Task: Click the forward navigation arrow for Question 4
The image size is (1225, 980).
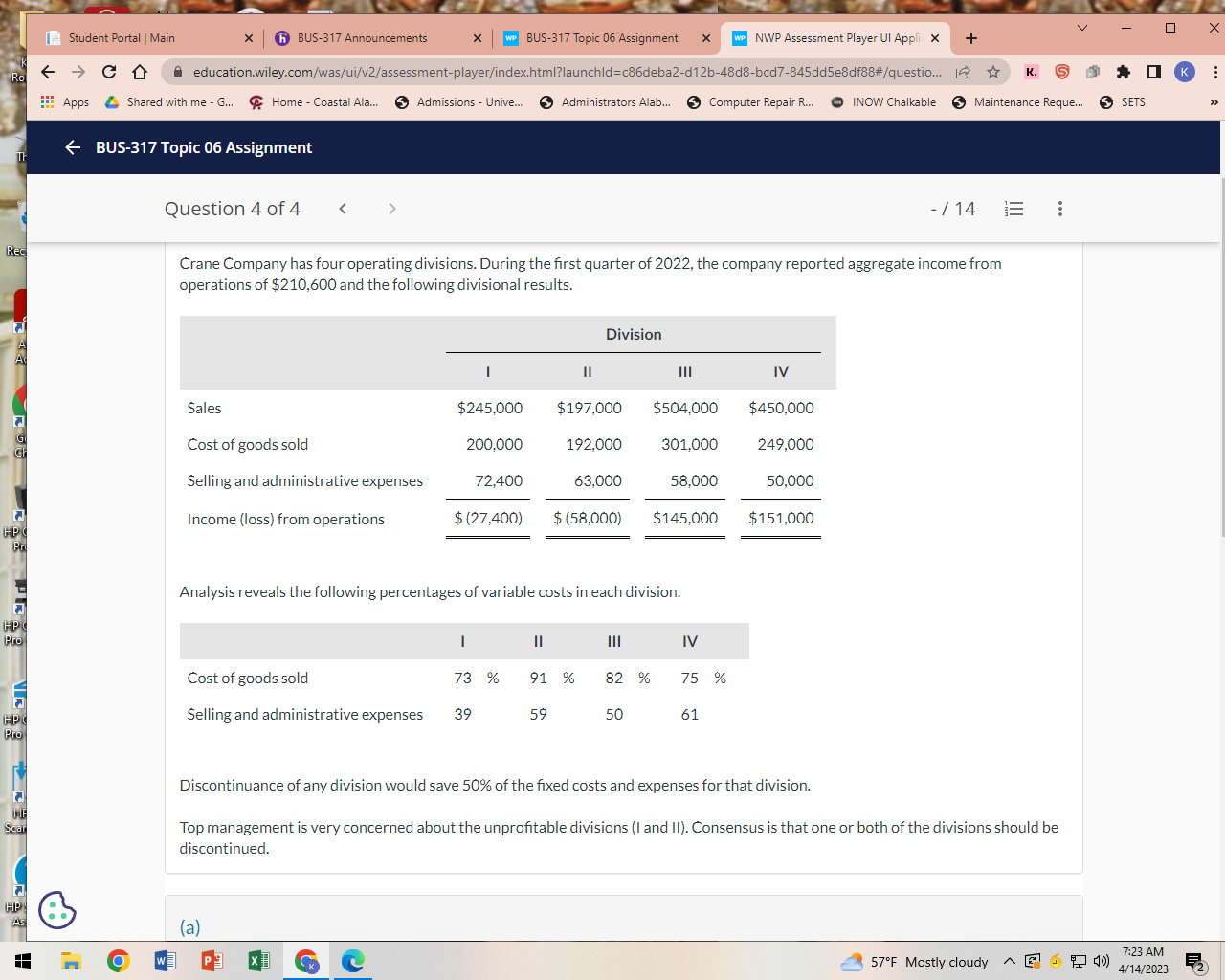Action: point(392,208)
